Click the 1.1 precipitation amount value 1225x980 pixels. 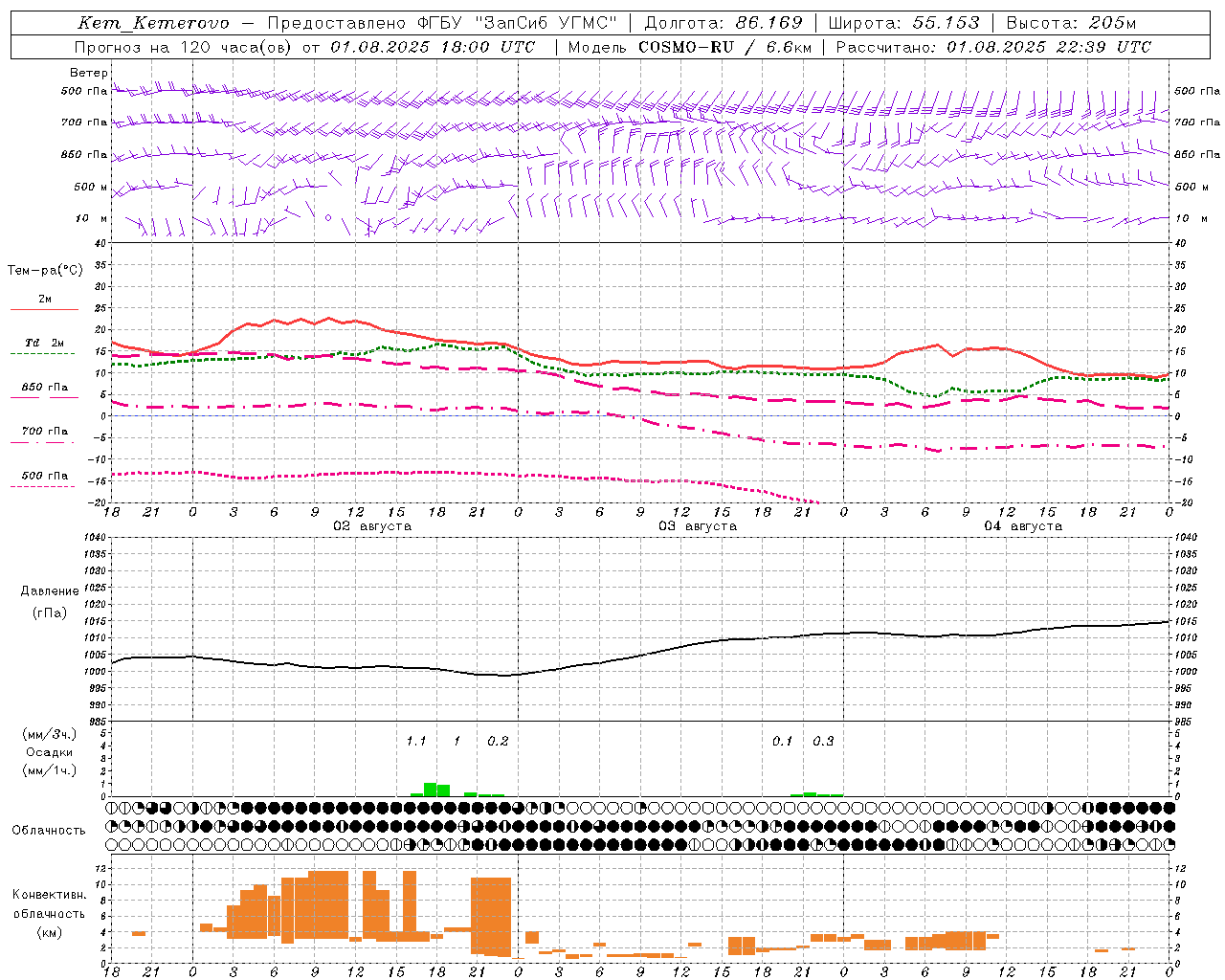click(x=416, y=742)
